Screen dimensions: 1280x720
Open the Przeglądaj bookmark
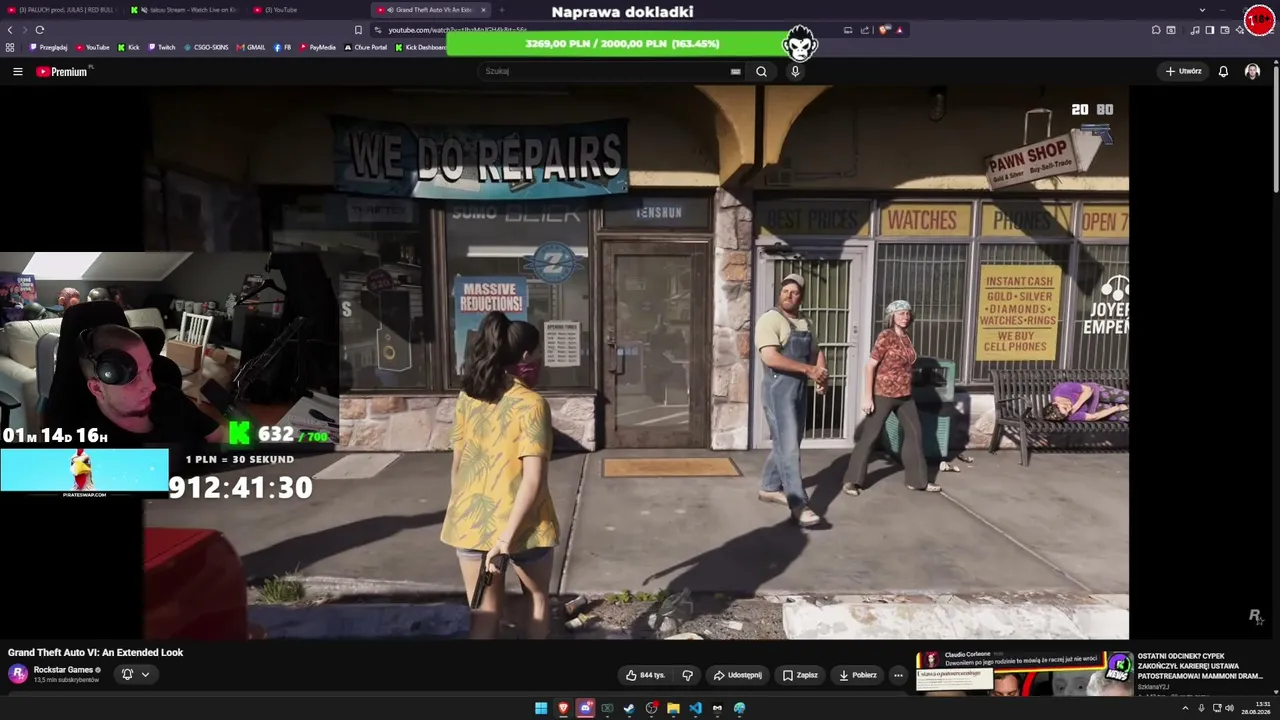(x=49, y=47)
